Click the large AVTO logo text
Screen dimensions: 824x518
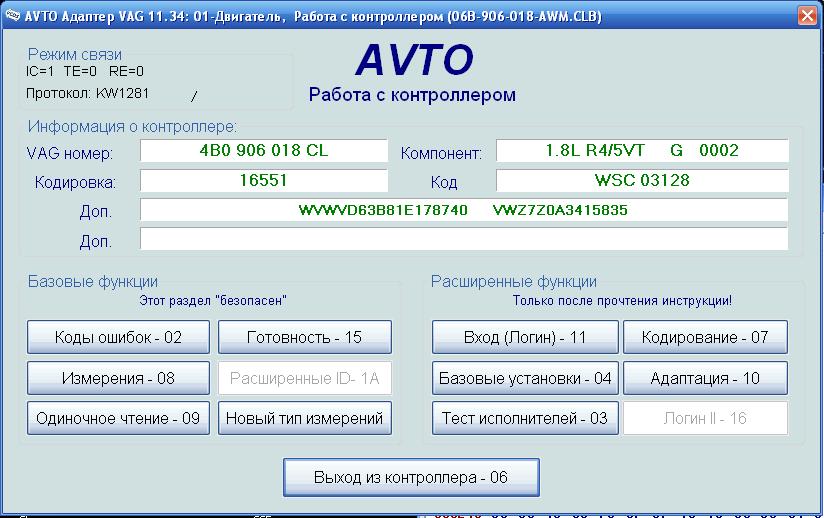(415, 59)
